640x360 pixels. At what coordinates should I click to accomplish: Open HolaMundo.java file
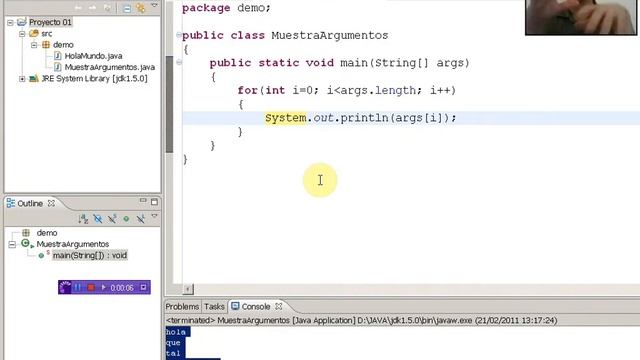93,56
